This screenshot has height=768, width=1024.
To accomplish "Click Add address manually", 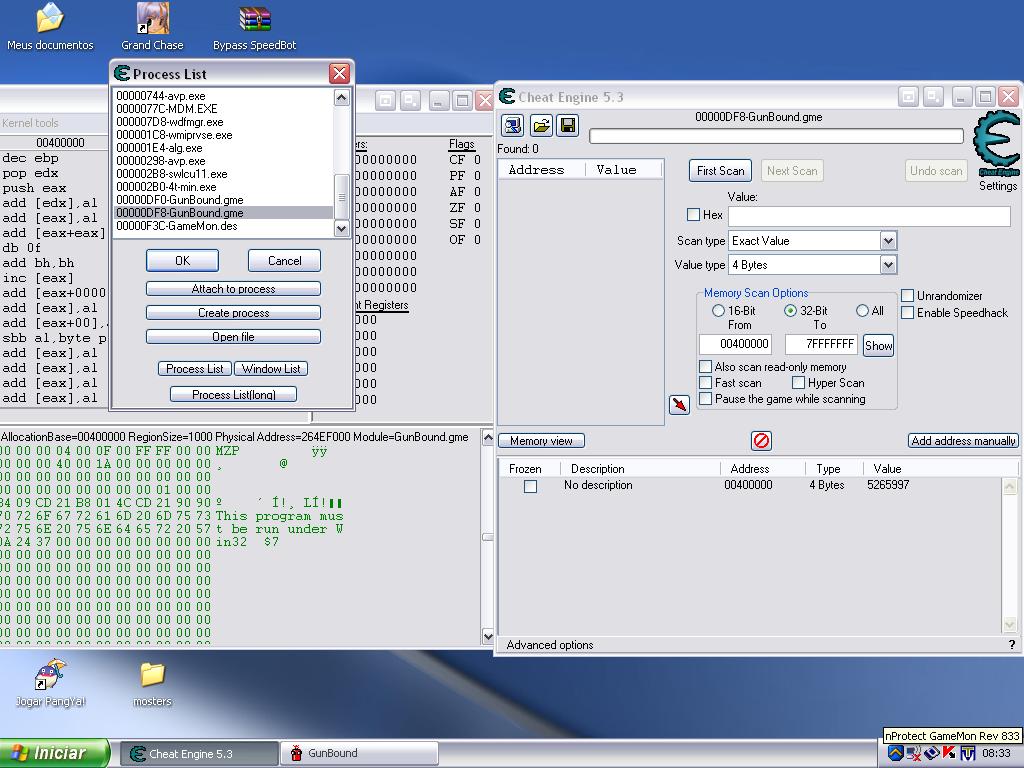I will 963,441.
